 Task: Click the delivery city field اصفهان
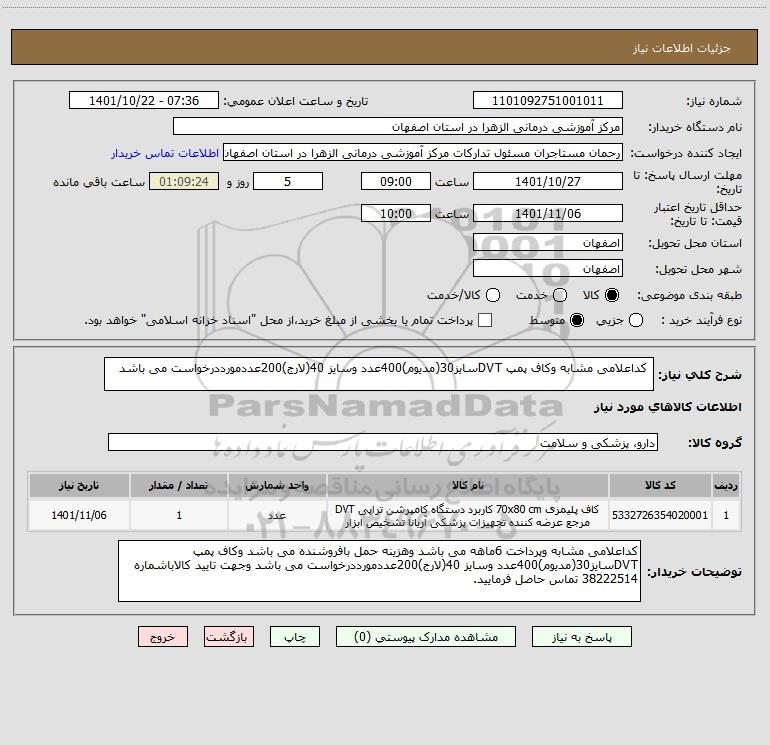[x=548, y=269]
